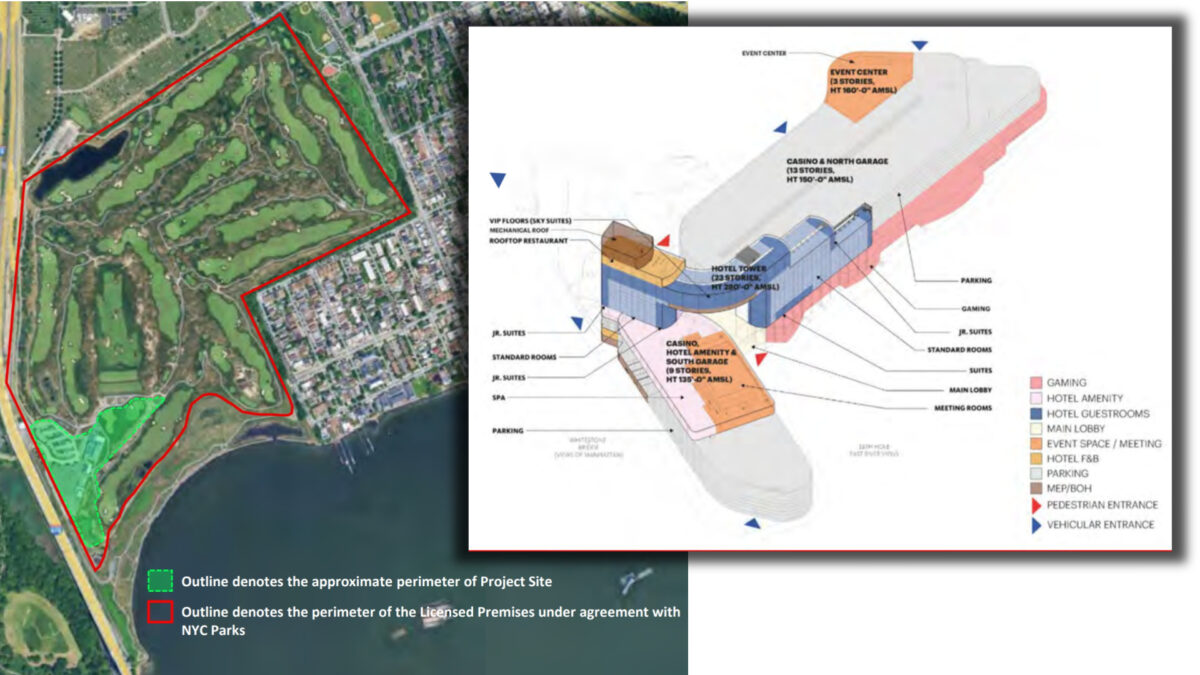This screenshot has height=675, width=1200.
Task: Click the red Pedestrian Entrance legend triangle
Action: coord(1036,505)
